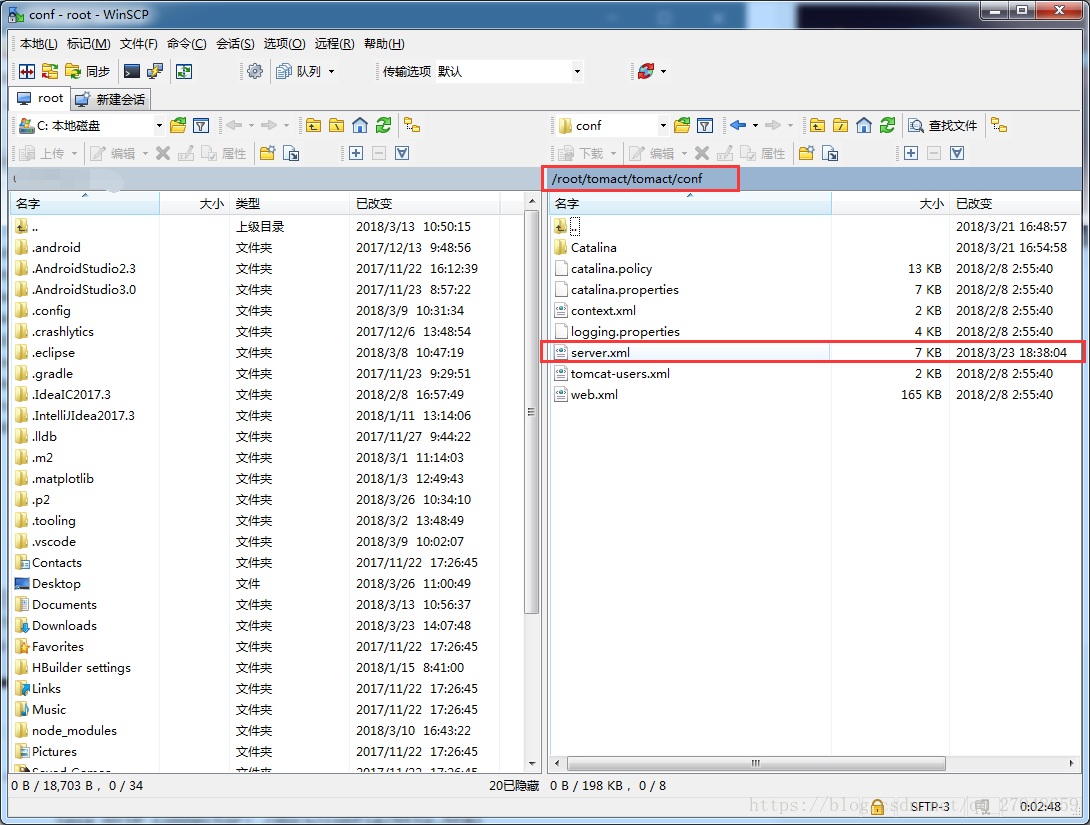Open the Local (本地) menu
Viewport: 1090px width, 825px height.
[x=38, y=44]
